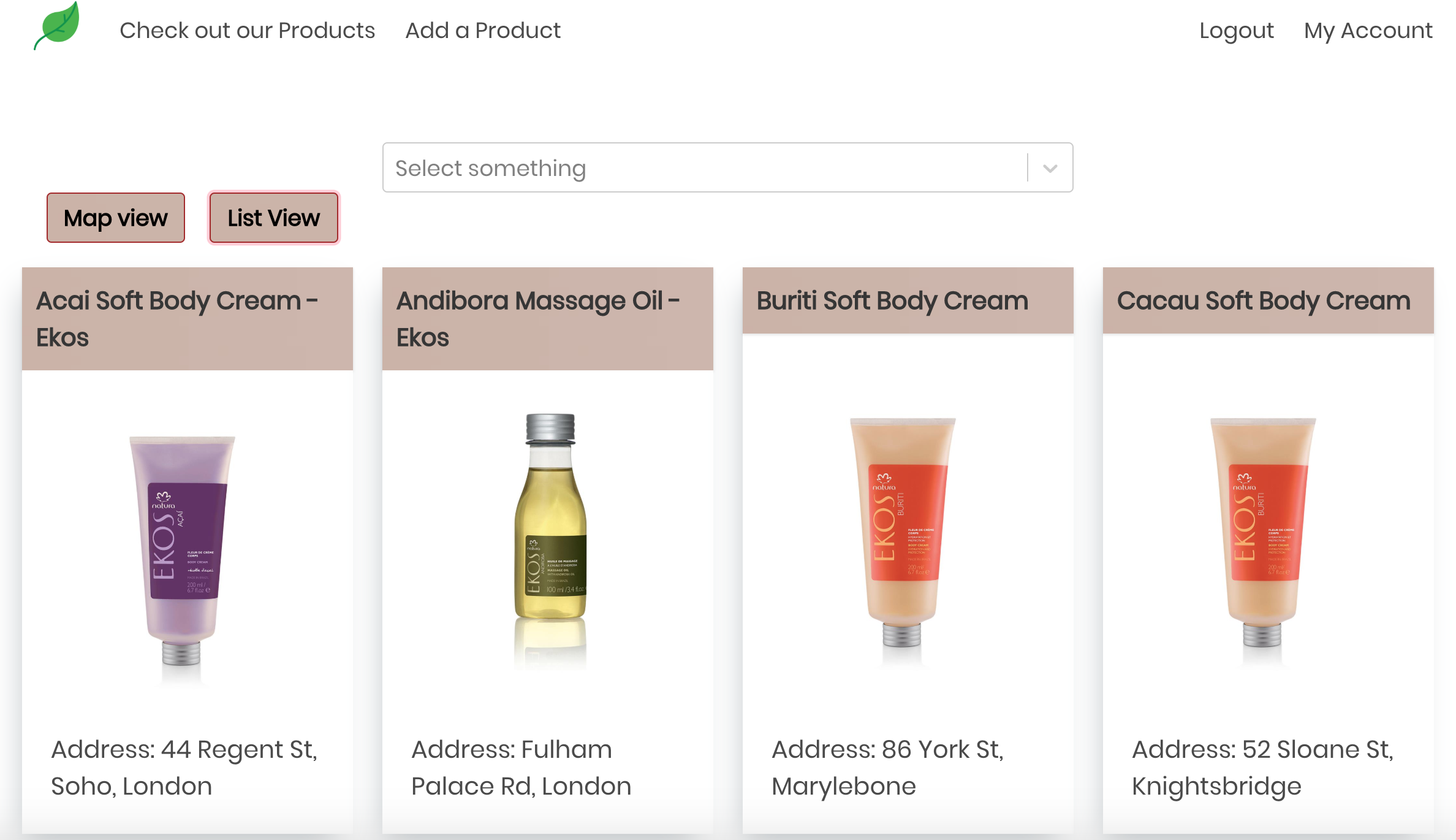Go to the Add a Product page
1456x840 pixels.
point(483,30)
